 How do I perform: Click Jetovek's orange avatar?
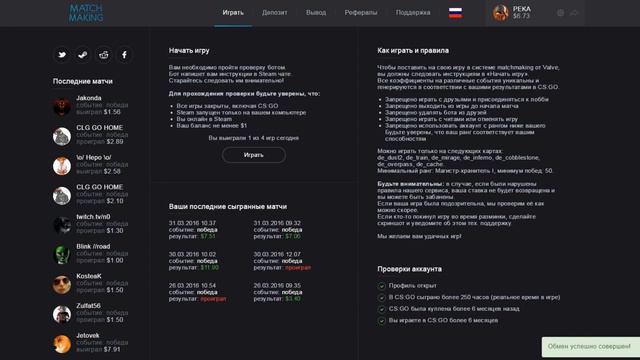point(62,344)
